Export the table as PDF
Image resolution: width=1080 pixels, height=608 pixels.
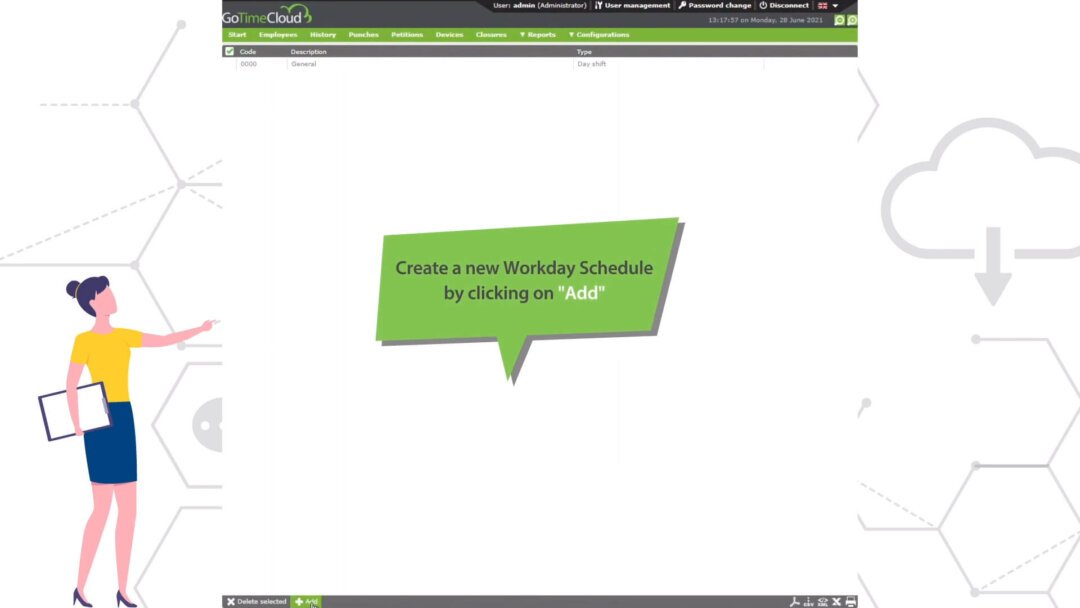[796, 602]
